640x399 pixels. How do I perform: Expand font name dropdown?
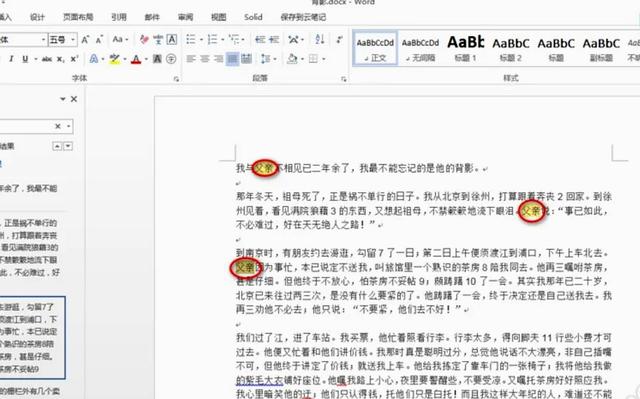click(43, 40)
